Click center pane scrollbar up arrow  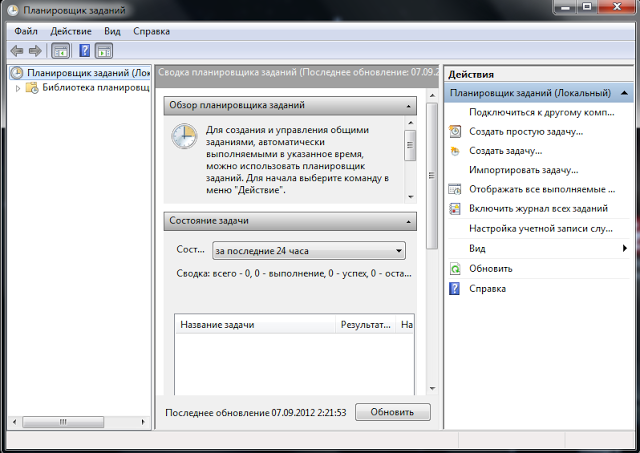432,95
